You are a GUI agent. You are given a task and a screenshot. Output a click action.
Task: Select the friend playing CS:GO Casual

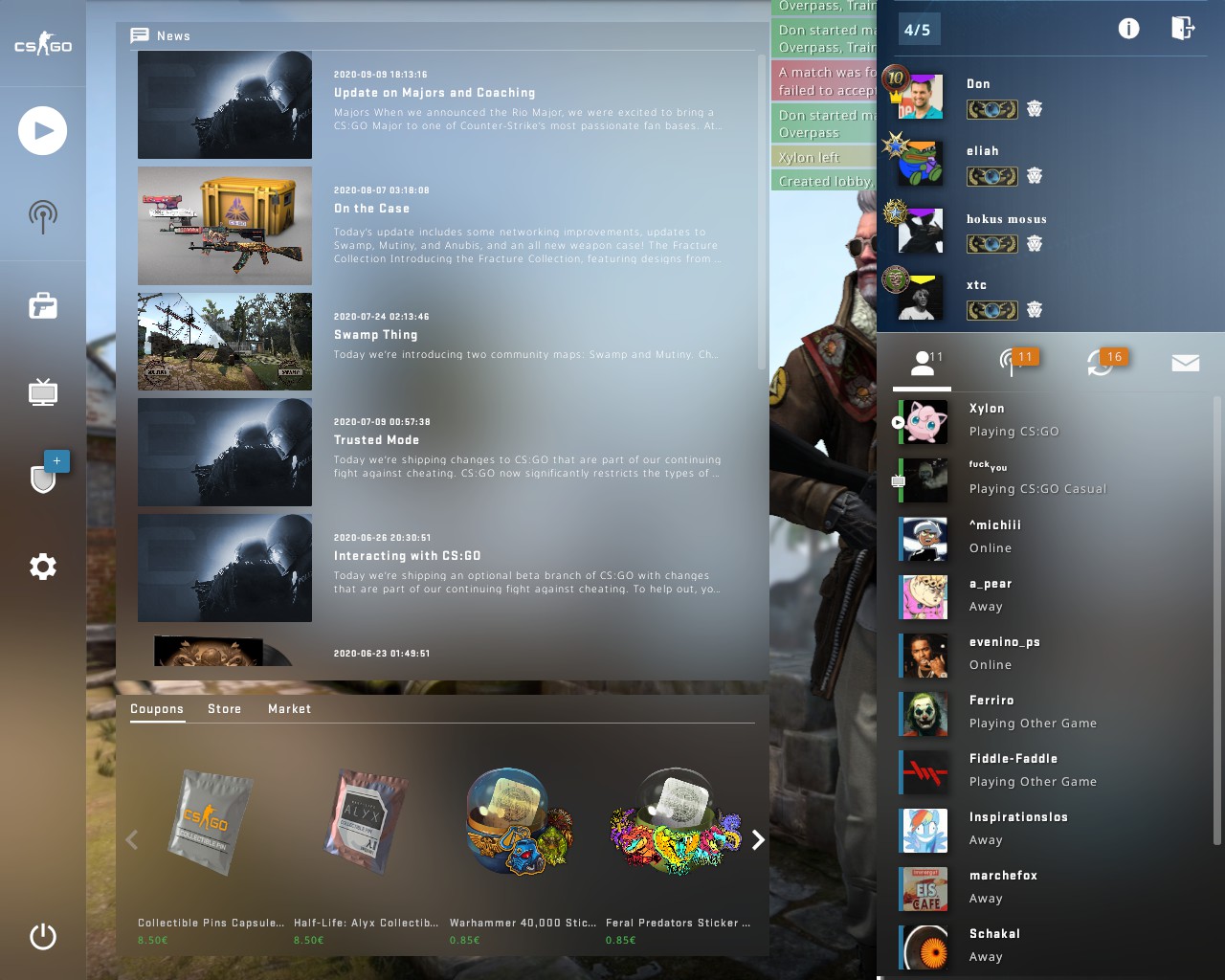(x=1050, y=479)
